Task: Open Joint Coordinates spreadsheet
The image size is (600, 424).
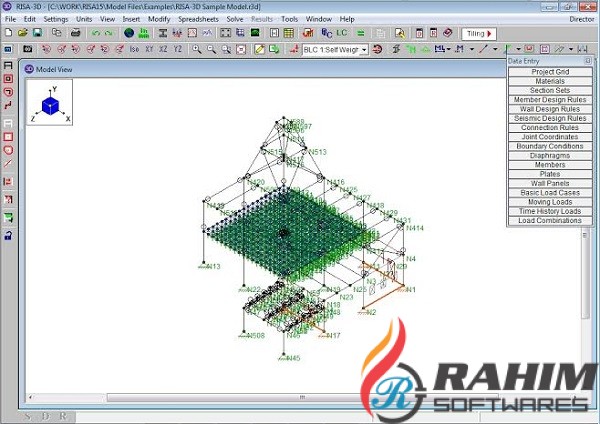Action: tap(550, 137)
